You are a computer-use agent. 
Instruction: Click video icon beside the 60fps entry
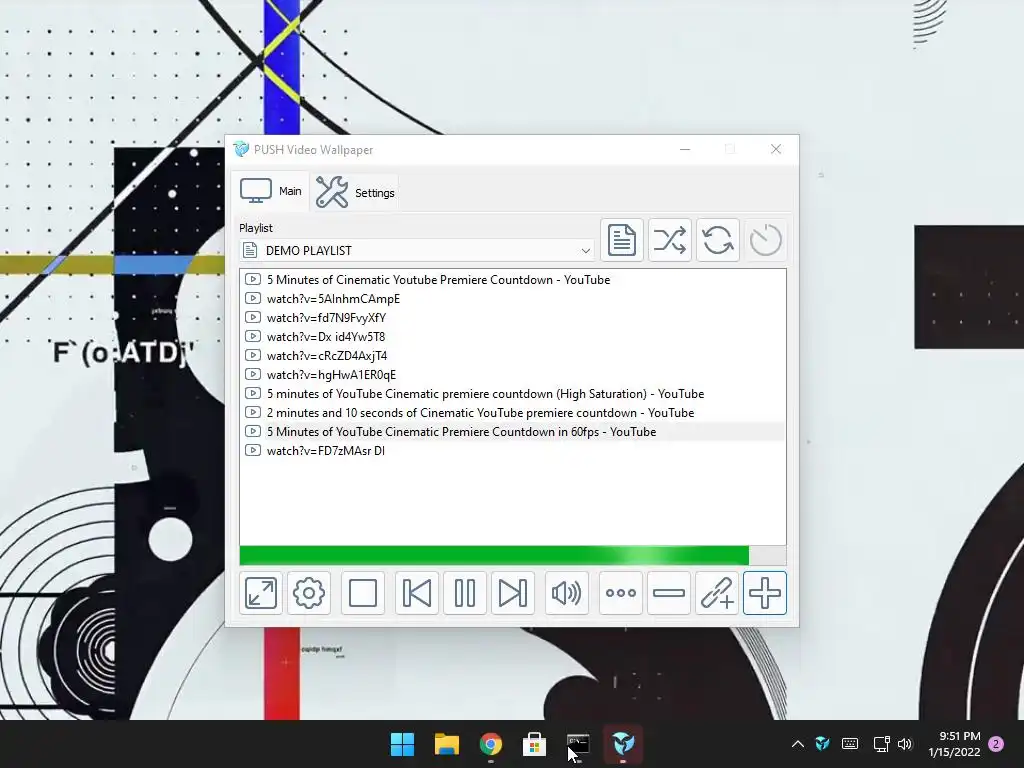click(x=253, y=432)
